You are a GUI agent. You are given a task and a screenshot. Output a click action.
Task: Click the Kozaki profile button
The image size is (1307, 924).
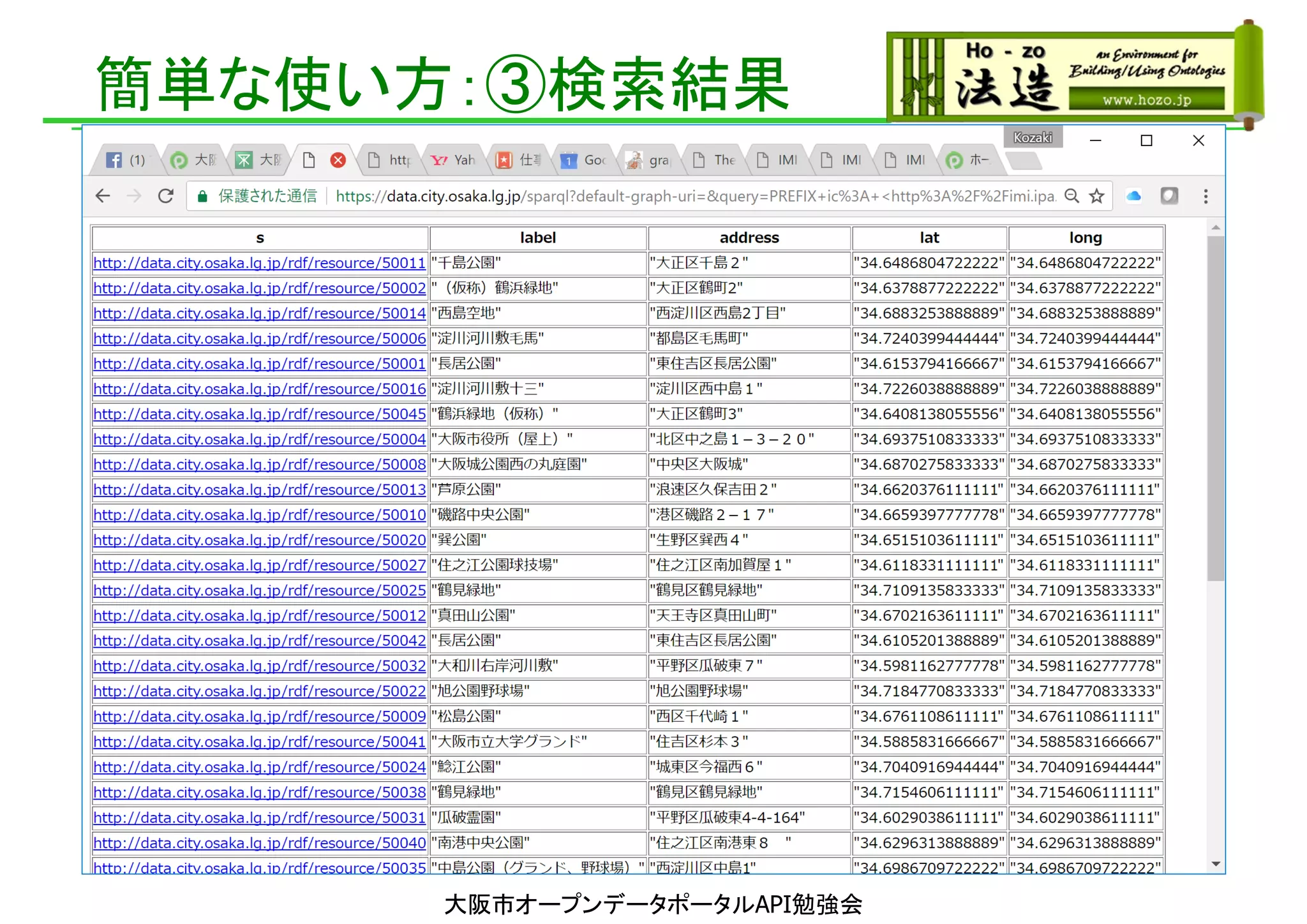click(1033, 137)
